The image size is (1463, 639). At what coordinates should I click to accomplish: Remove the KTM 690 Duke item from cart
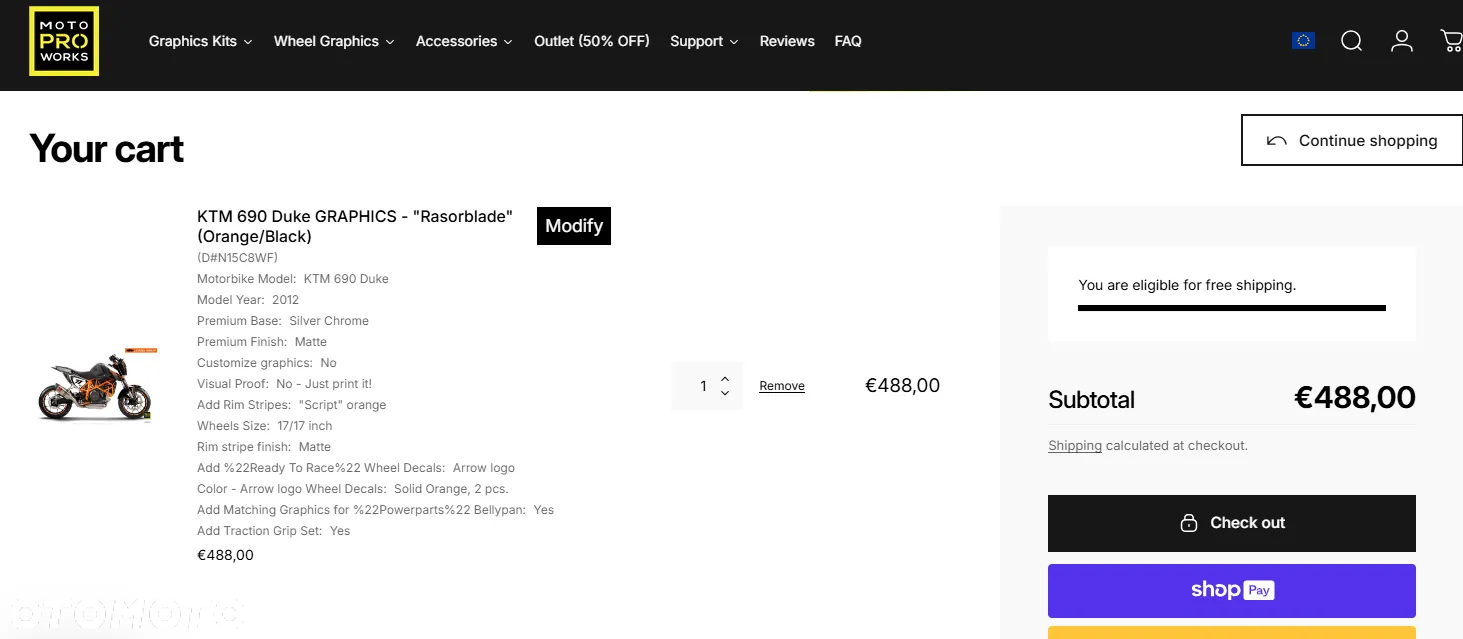[x=782, y=386]
